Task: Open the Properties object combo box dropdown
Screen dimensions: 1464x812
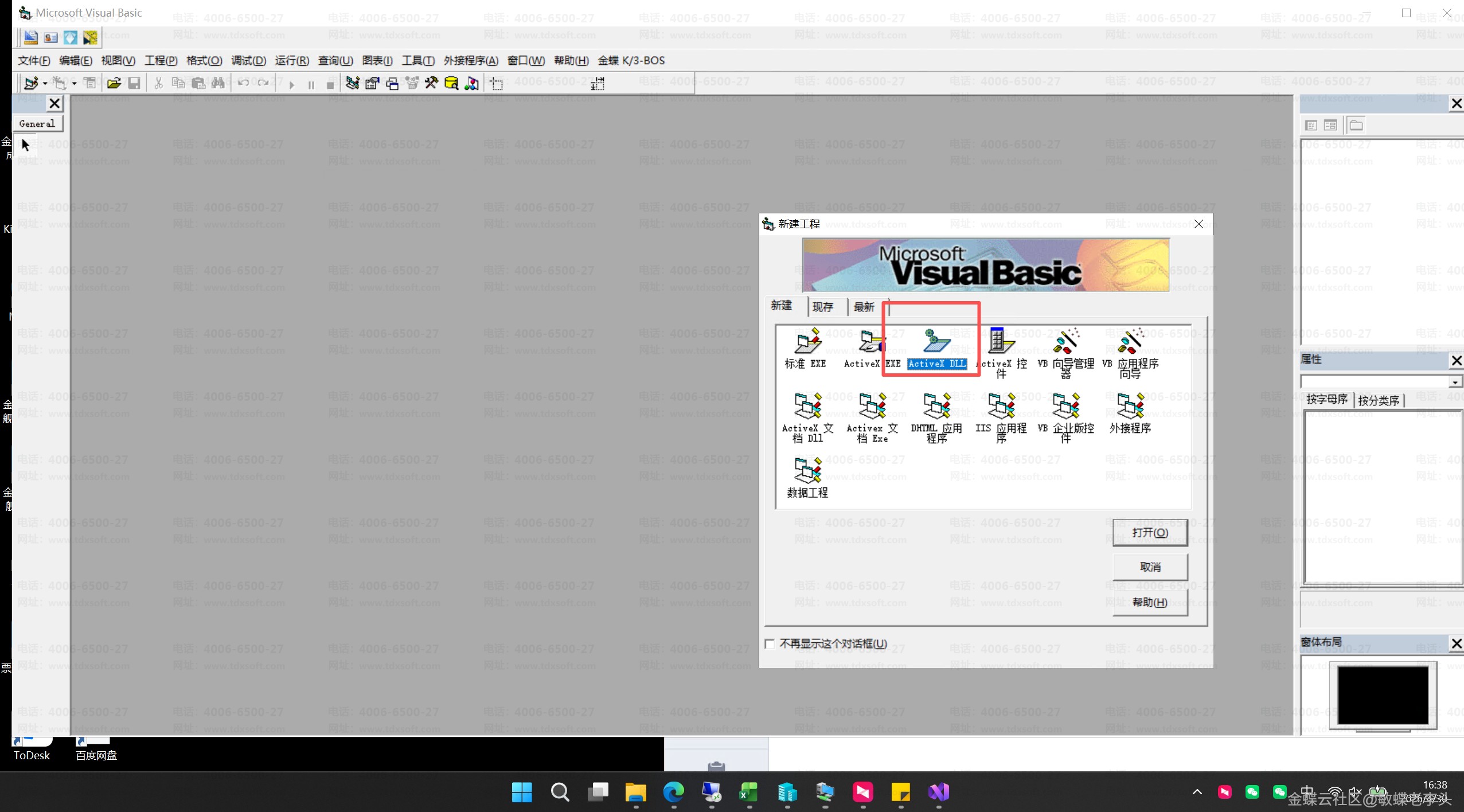Action: pos(1455,382)
